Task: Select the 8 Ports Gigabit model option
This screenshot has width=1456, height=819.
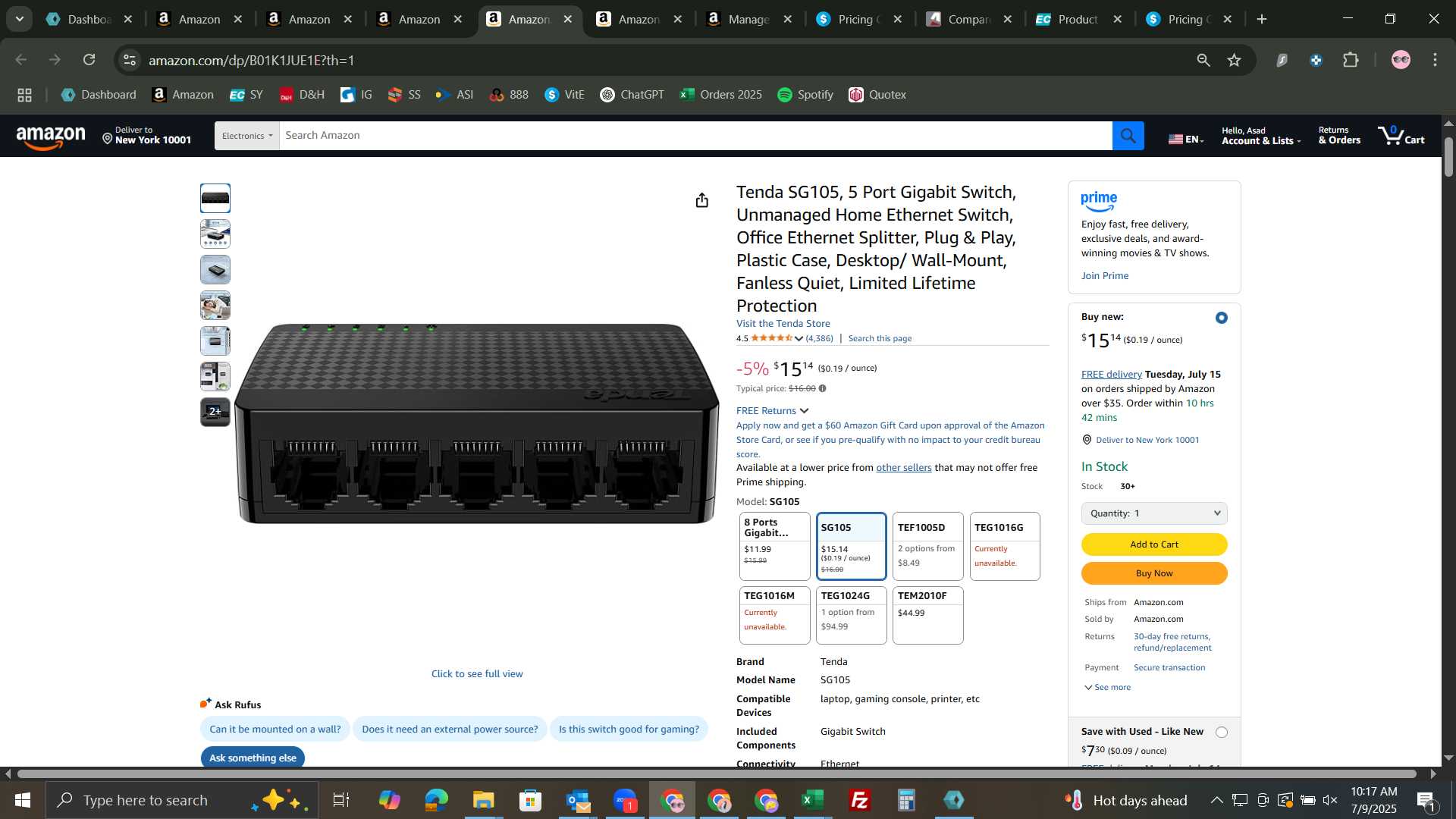Action: tap(774, 546)
